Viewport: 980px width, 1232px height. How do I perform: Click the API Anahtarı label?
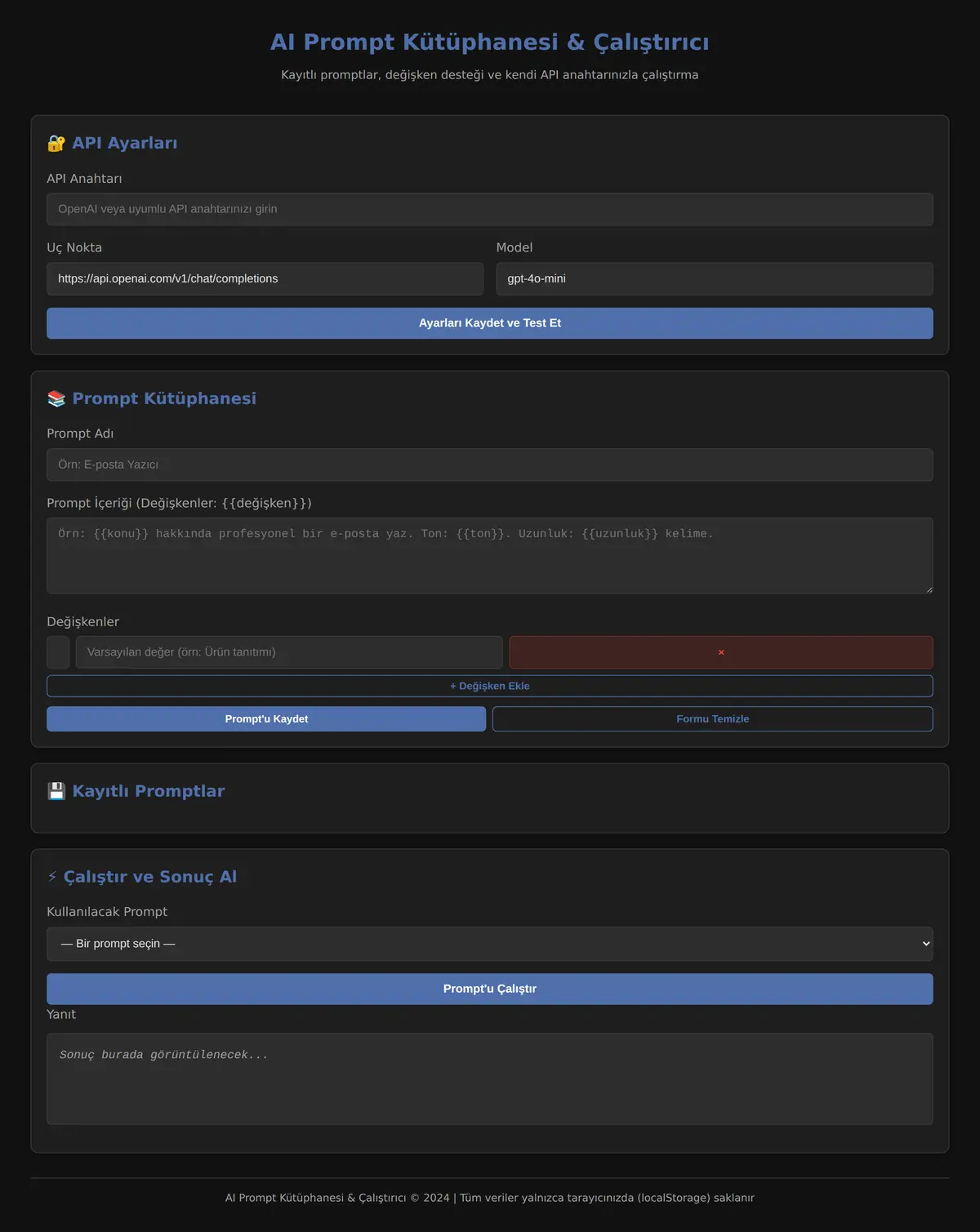[84, 179]
